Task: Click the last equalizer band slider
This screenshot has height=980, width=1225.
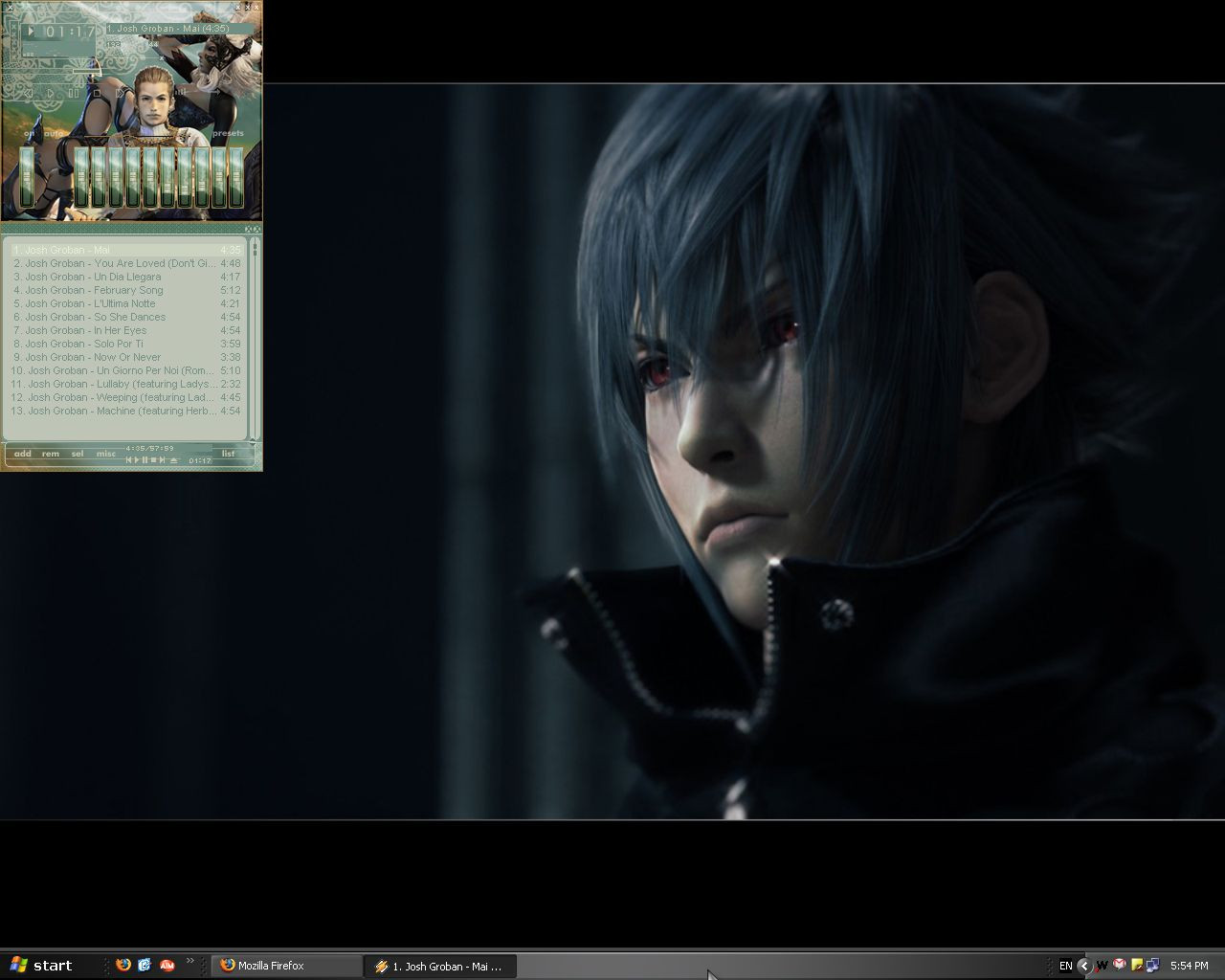Action: coord(236,177)
